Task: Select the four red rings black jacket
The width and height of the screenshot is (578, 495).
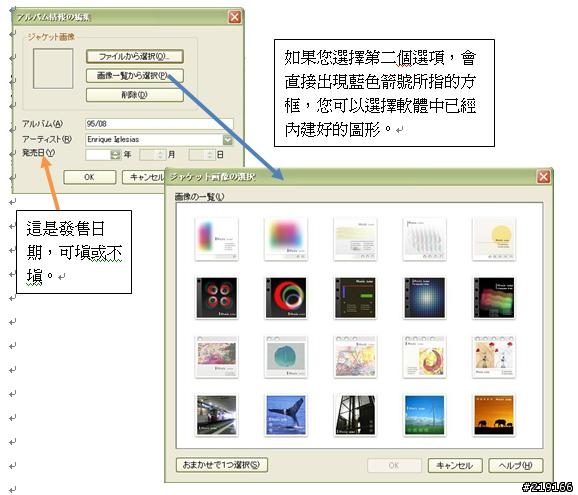Action: click(x=216, y=298)
